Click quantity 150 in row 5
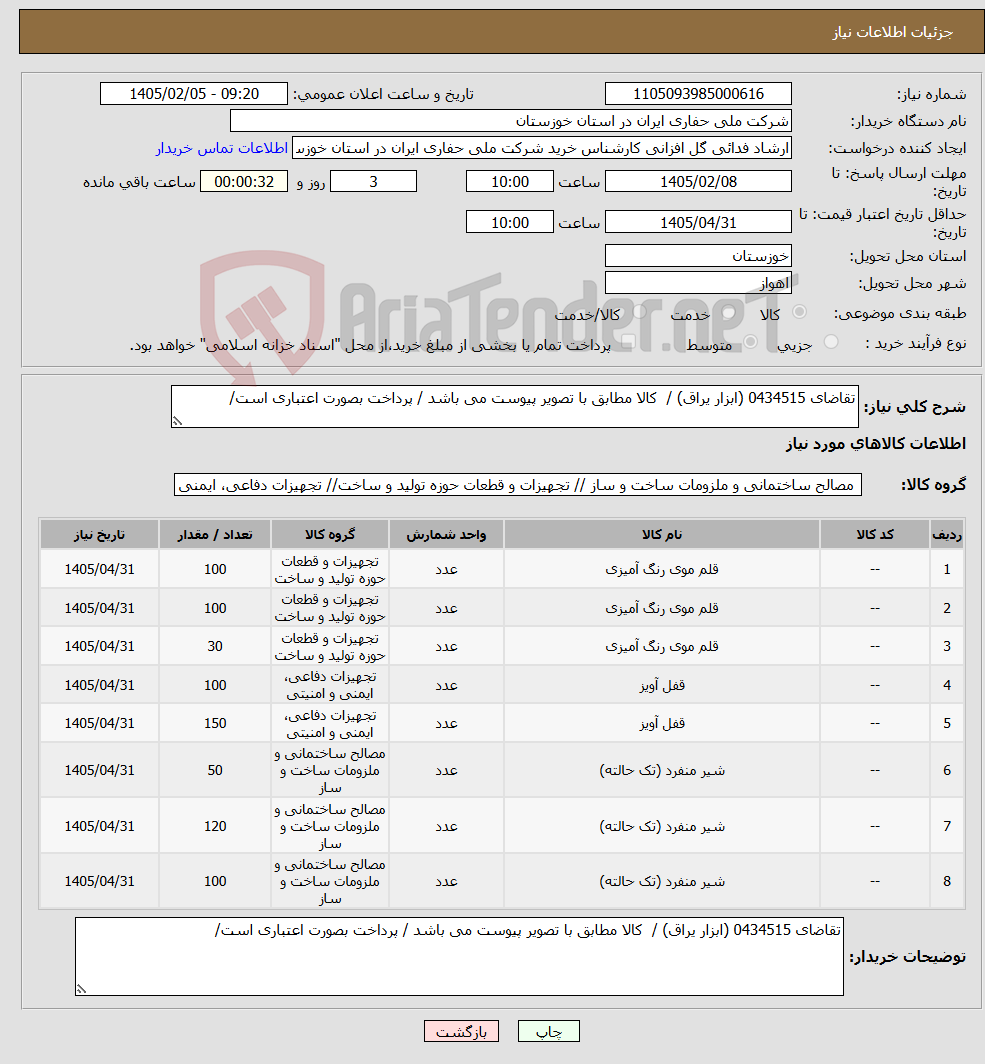Image resolution: width=985 pixels, height=1064 pixels. point(215,723)
